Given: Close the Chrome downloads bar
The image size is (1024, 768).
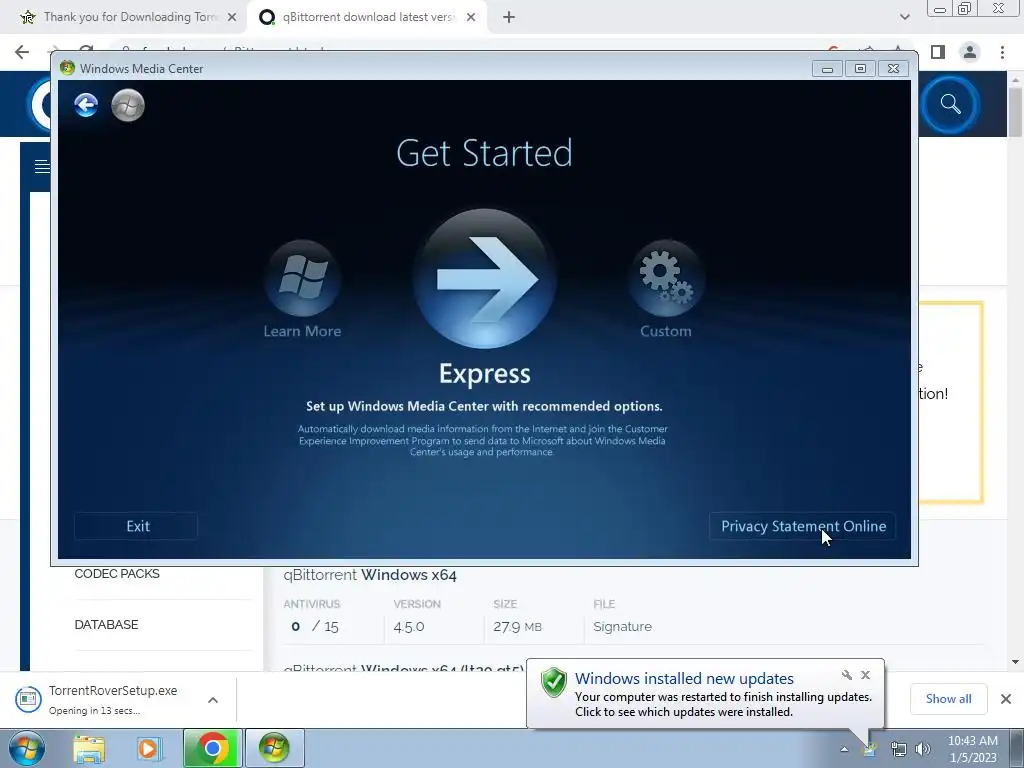Looking at the screenshot, I should [x=1006, y=699].
